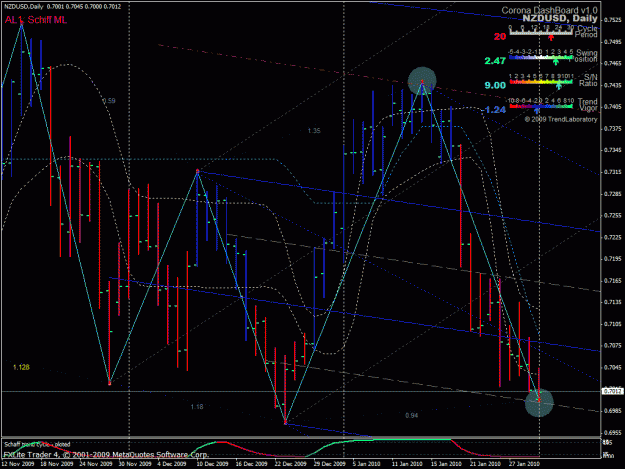This screenshot has width=625, height=469.
Task: Click the cyan S/N Ratio value 9.00
Action: coord(495,85)
